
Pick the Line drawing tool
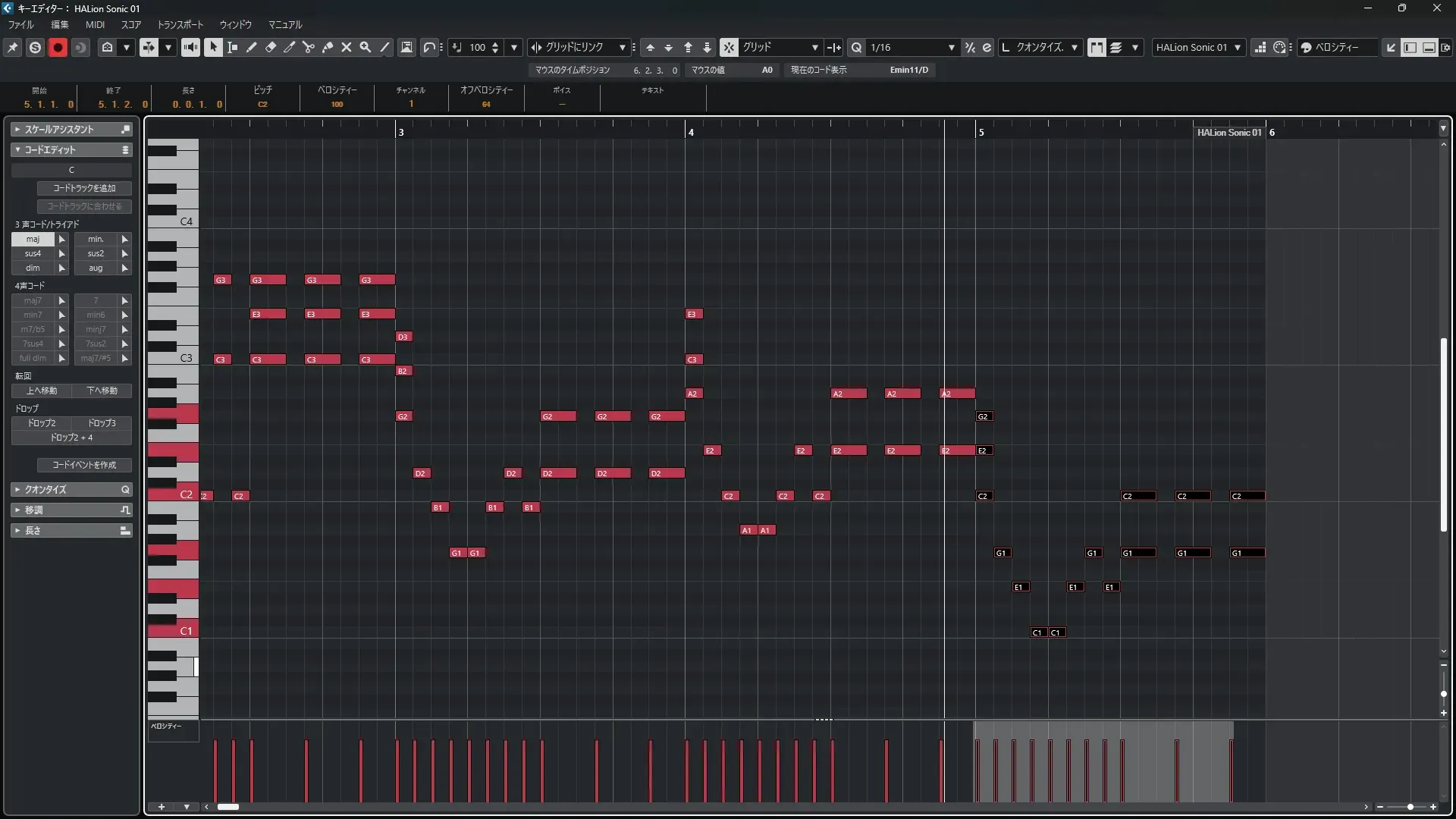[384, 47]
